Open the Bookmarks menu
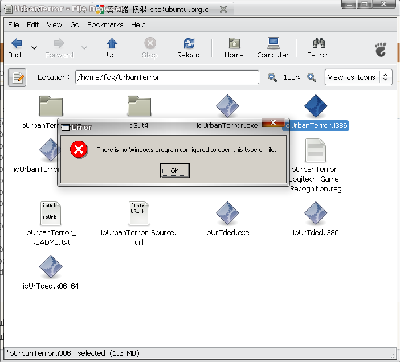The height and width of the screenshot is (362, 400). pyautogui.click(x=105, y=25)
